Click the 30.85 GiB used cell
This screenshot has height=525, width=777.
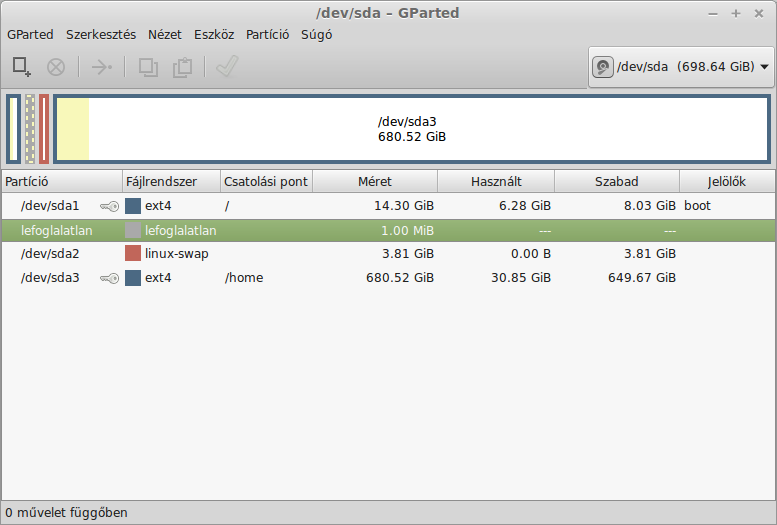click(521, 278)
